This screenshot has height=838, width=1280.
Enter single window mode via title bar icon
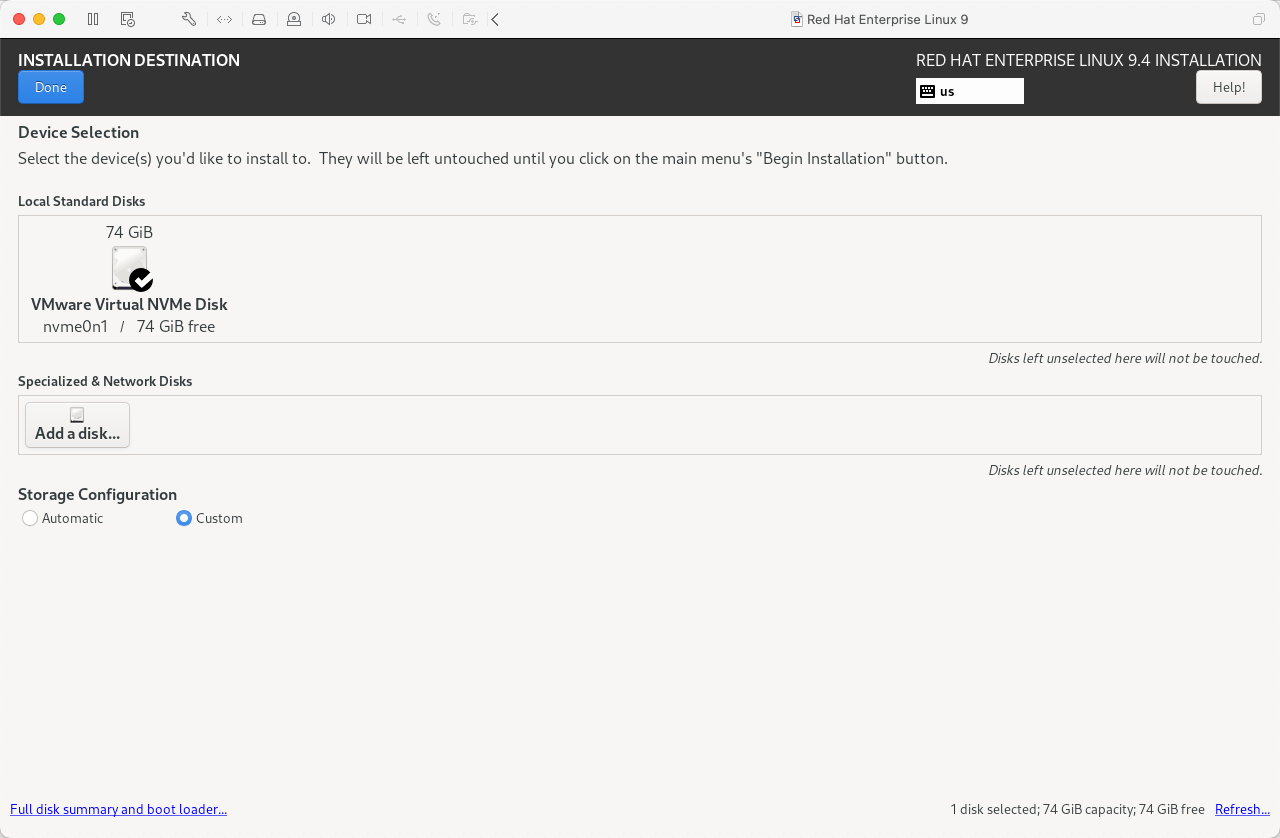pos(1258,19)
